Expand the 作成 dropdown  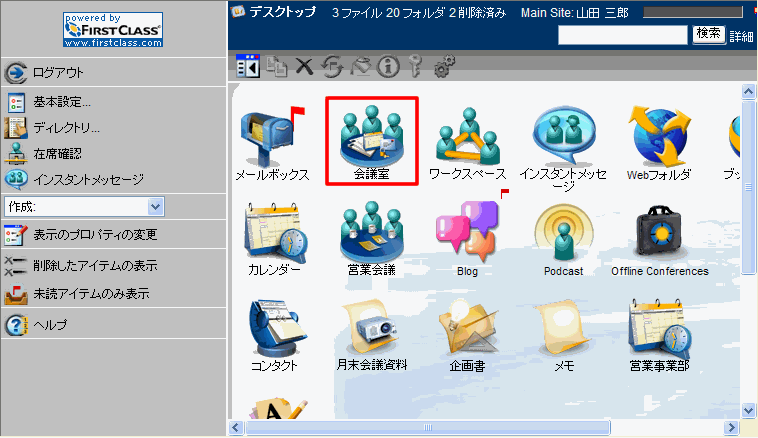pos(155,206)
